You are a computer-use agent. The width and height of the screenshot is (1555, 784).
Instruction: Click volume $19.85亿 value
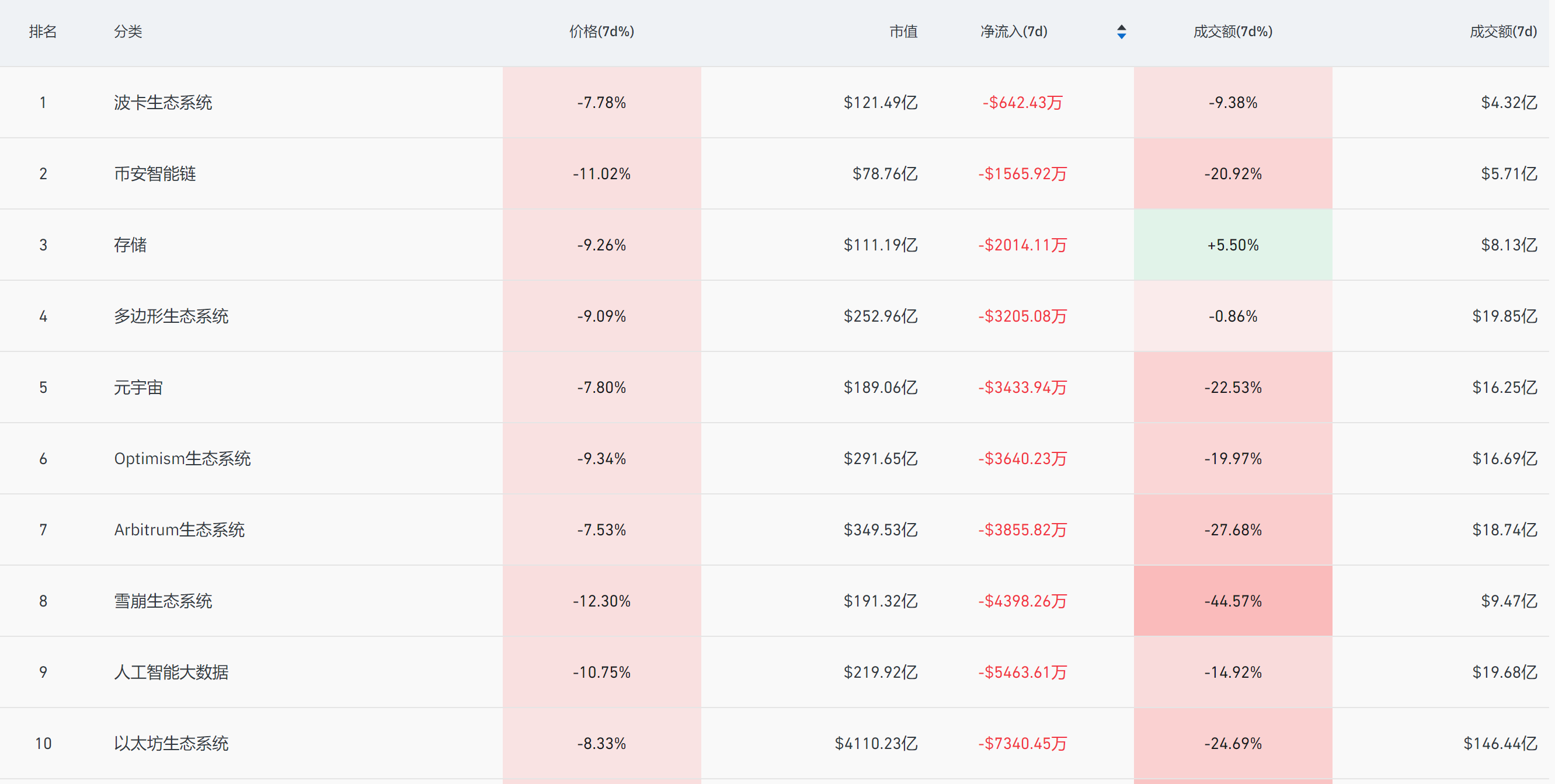tap(1504, 316)
